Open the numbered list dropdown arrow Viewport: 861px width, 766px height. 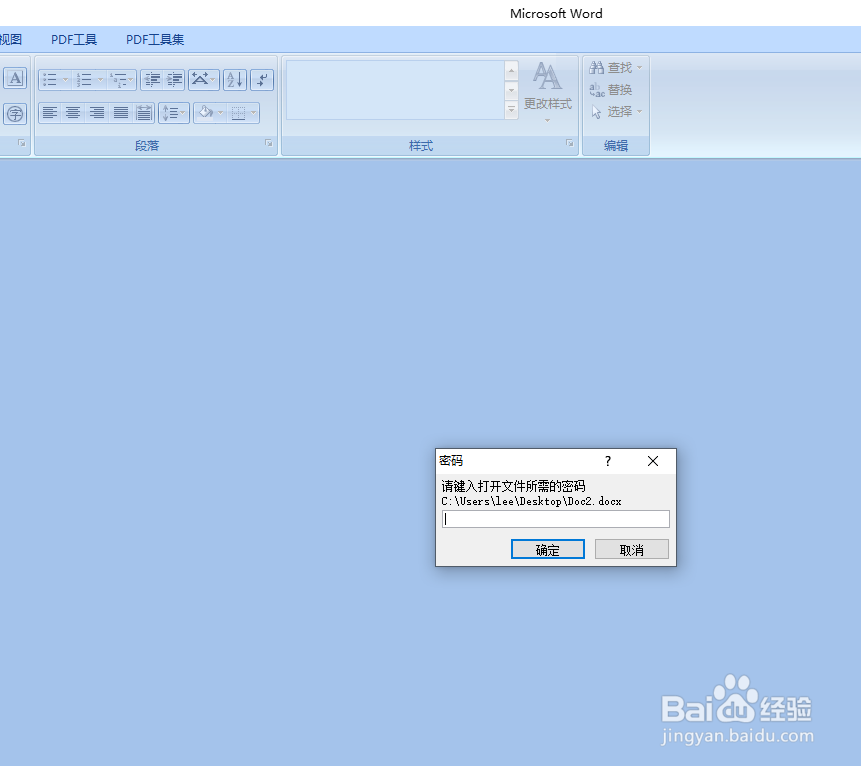click(x=100, y=80)
